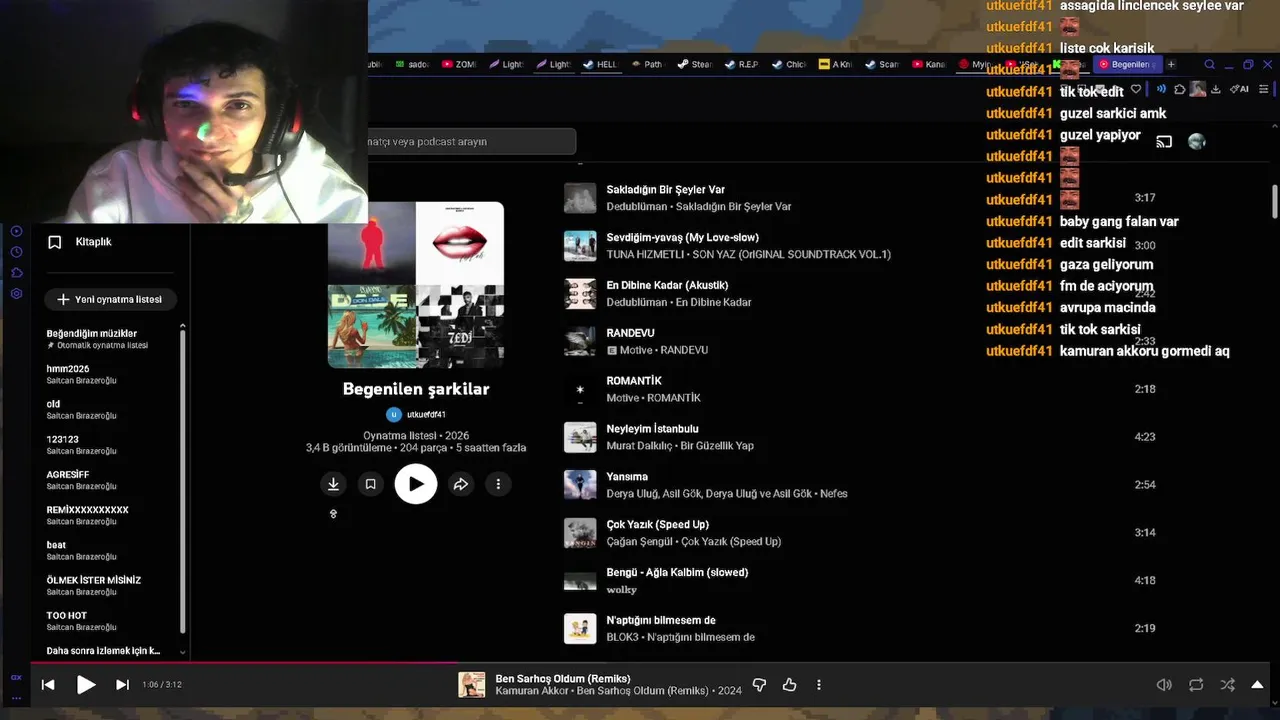Open the account avatar menu

pyautogui.click(x=1197, y=142)
